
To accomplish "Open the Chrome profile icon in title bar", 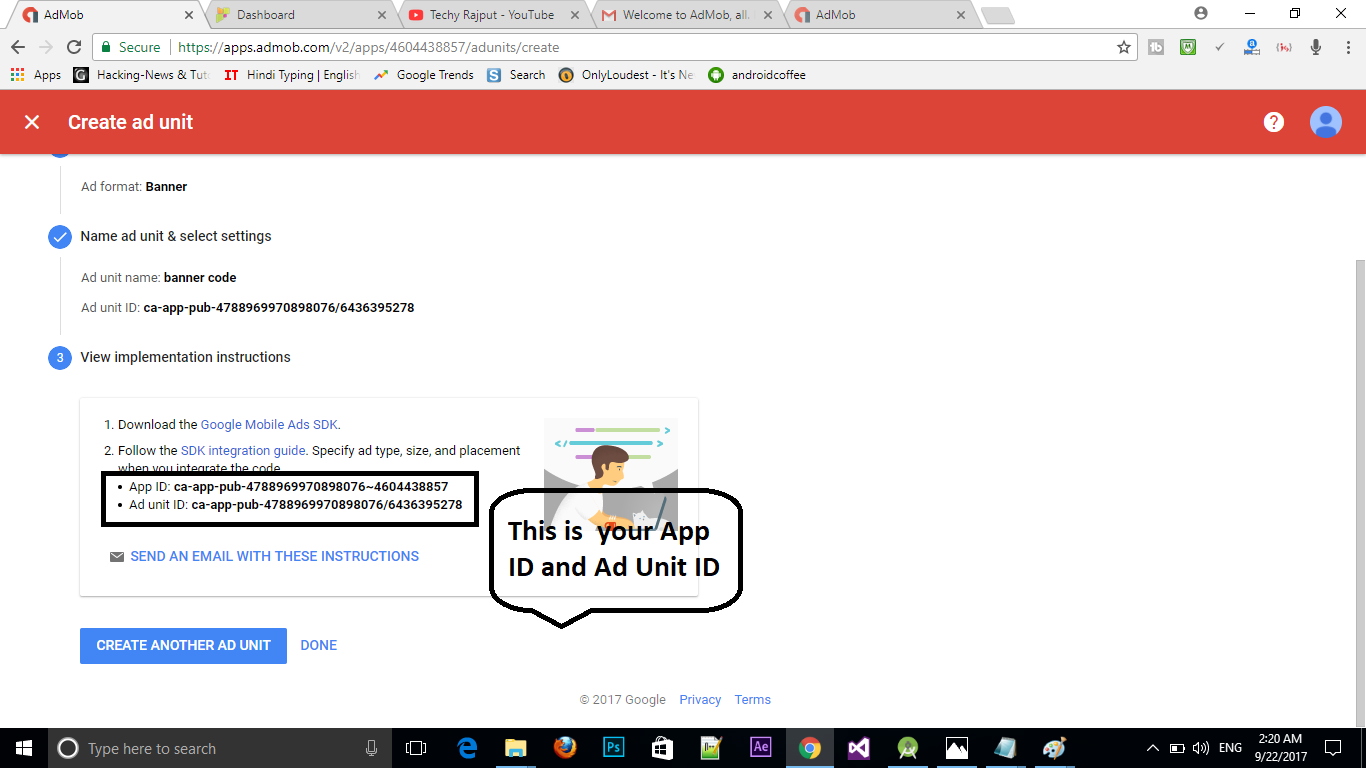I will [x=1201, y=13].
